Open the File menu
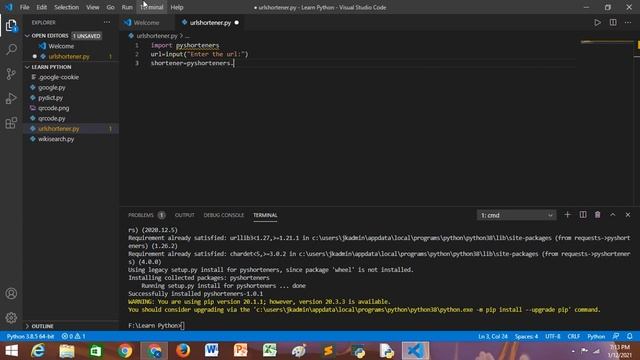 (24, 7)
